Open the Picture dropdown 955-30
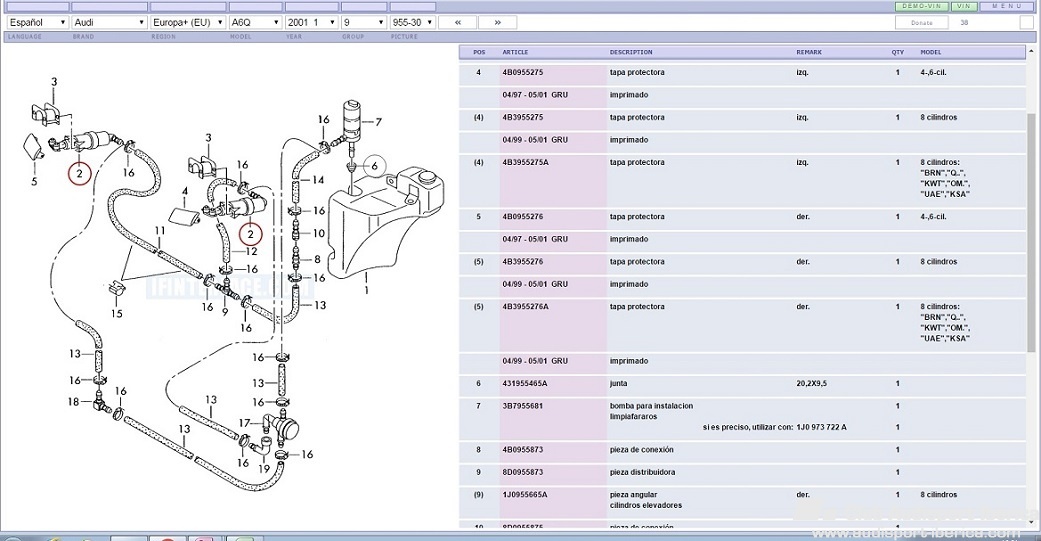The height and width of the screenshot is (541, 1041). coord(412,22)
